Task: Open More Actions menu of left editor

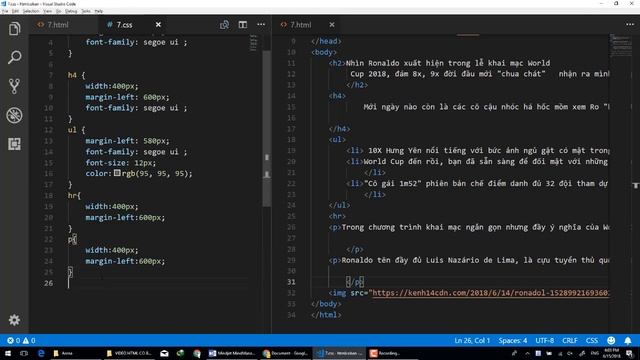Action: coord(261,24)
